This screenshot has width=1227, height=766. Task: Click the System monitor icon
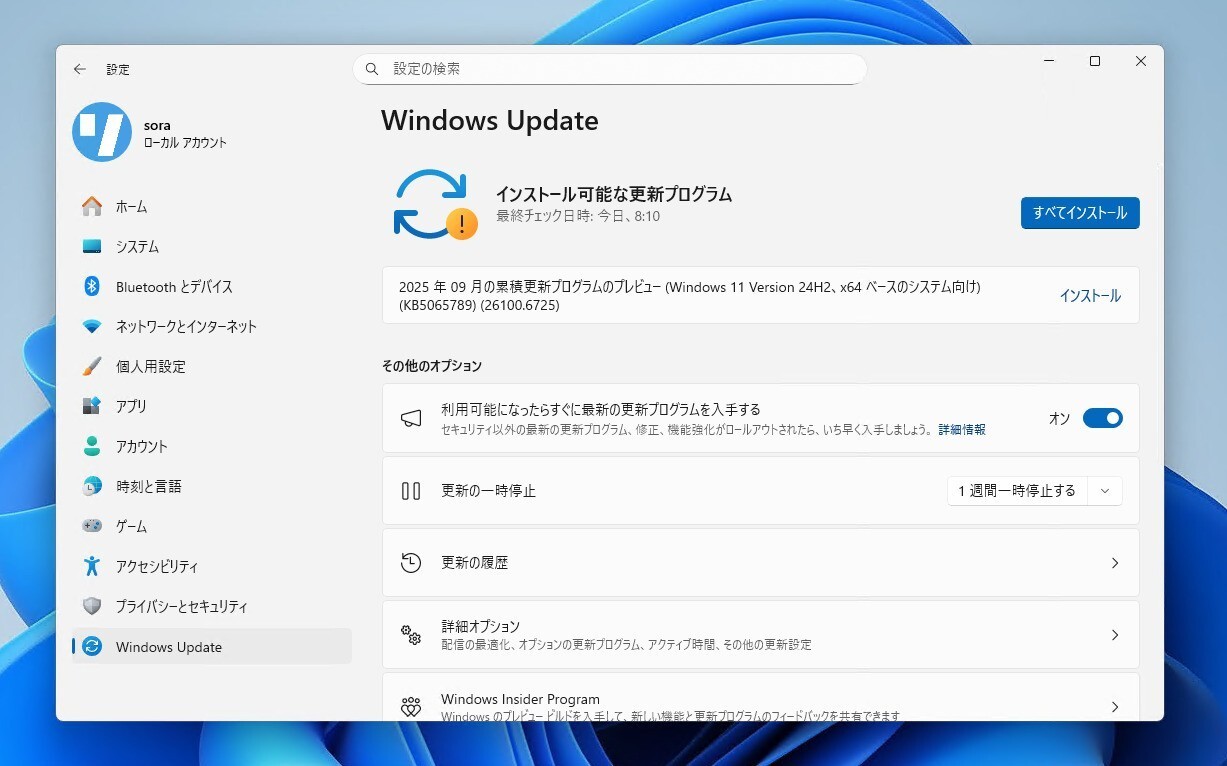(x=92, y=246)
